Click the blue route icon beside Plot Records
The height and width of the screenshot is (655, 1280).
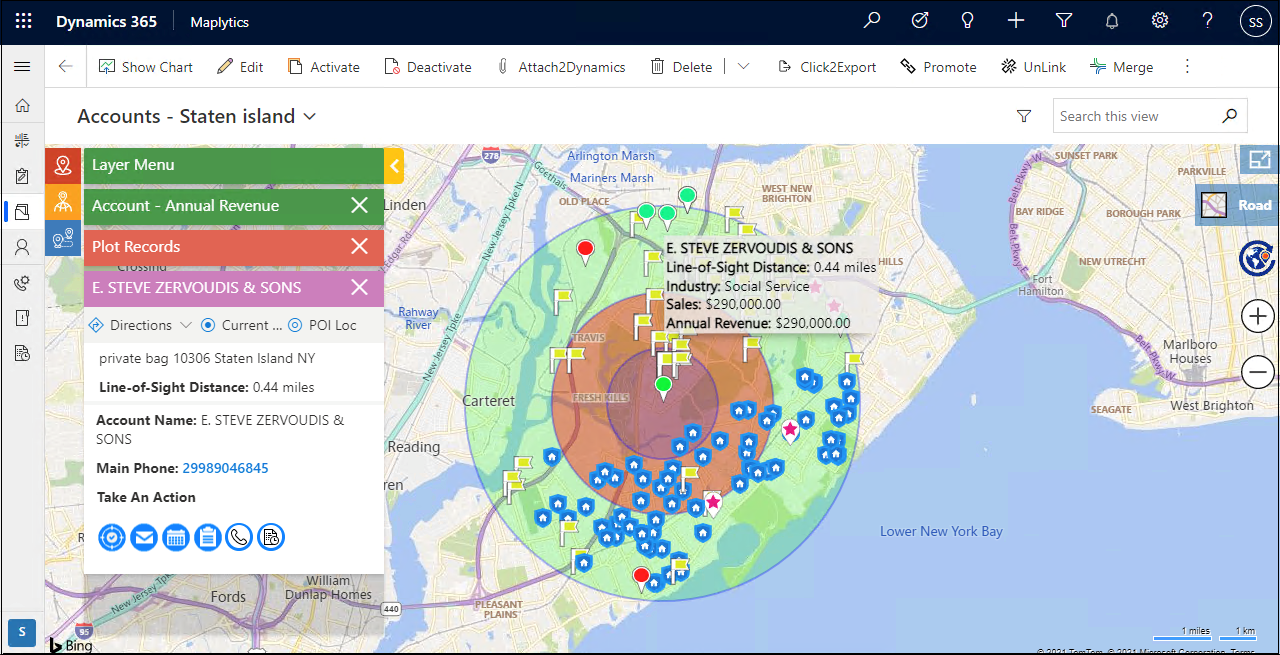(63, 238)
